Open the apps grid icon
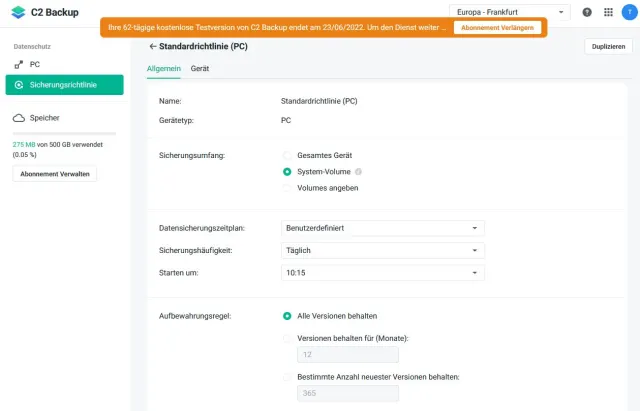 (x=606, y=12)
